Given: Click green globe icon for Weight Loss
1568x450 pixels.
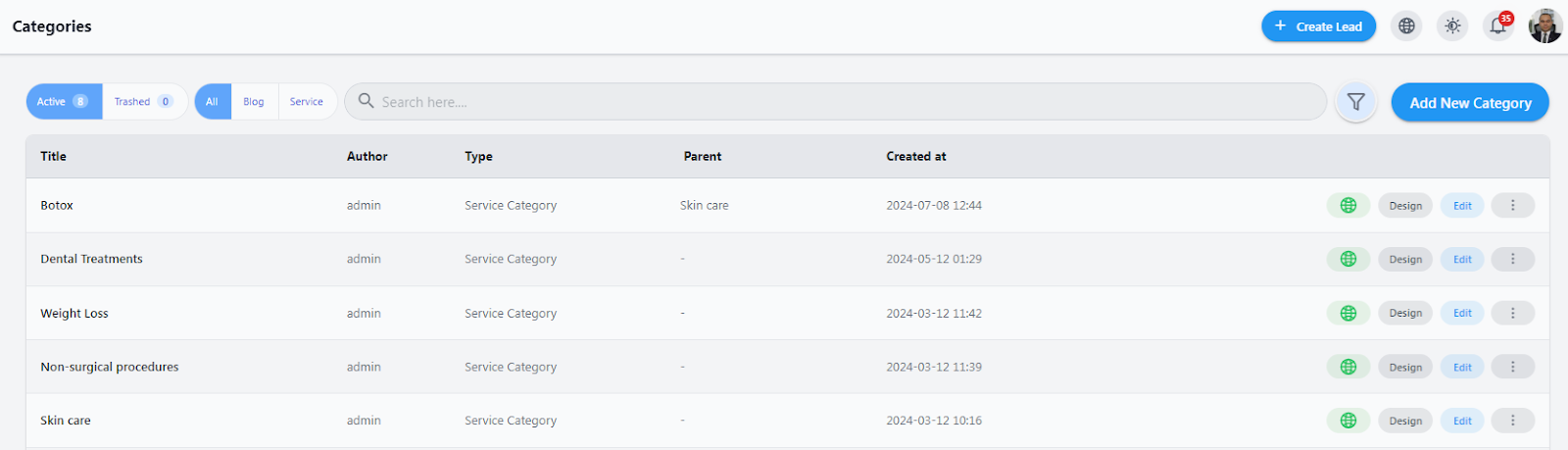Looking at the screenshot, I should 1348,314.
